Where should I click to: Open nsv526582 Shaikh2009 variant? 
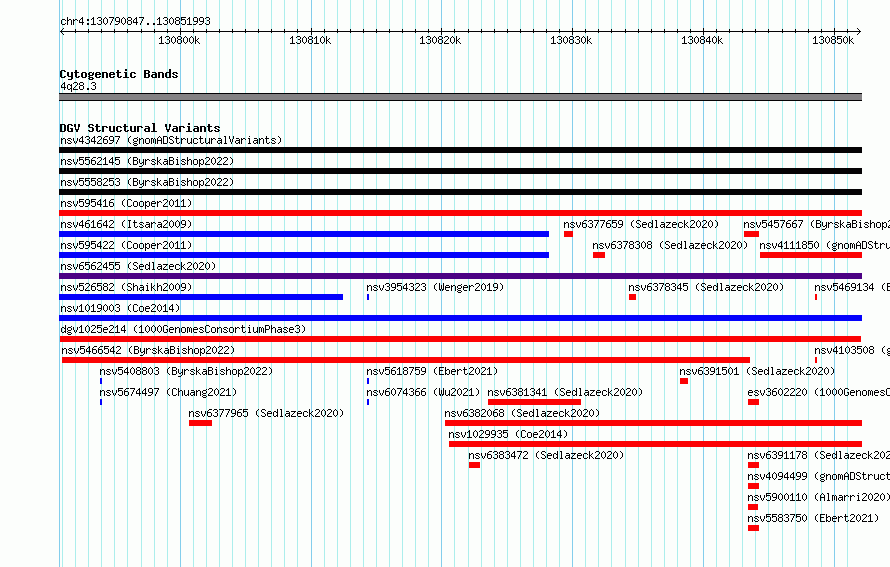126,287
